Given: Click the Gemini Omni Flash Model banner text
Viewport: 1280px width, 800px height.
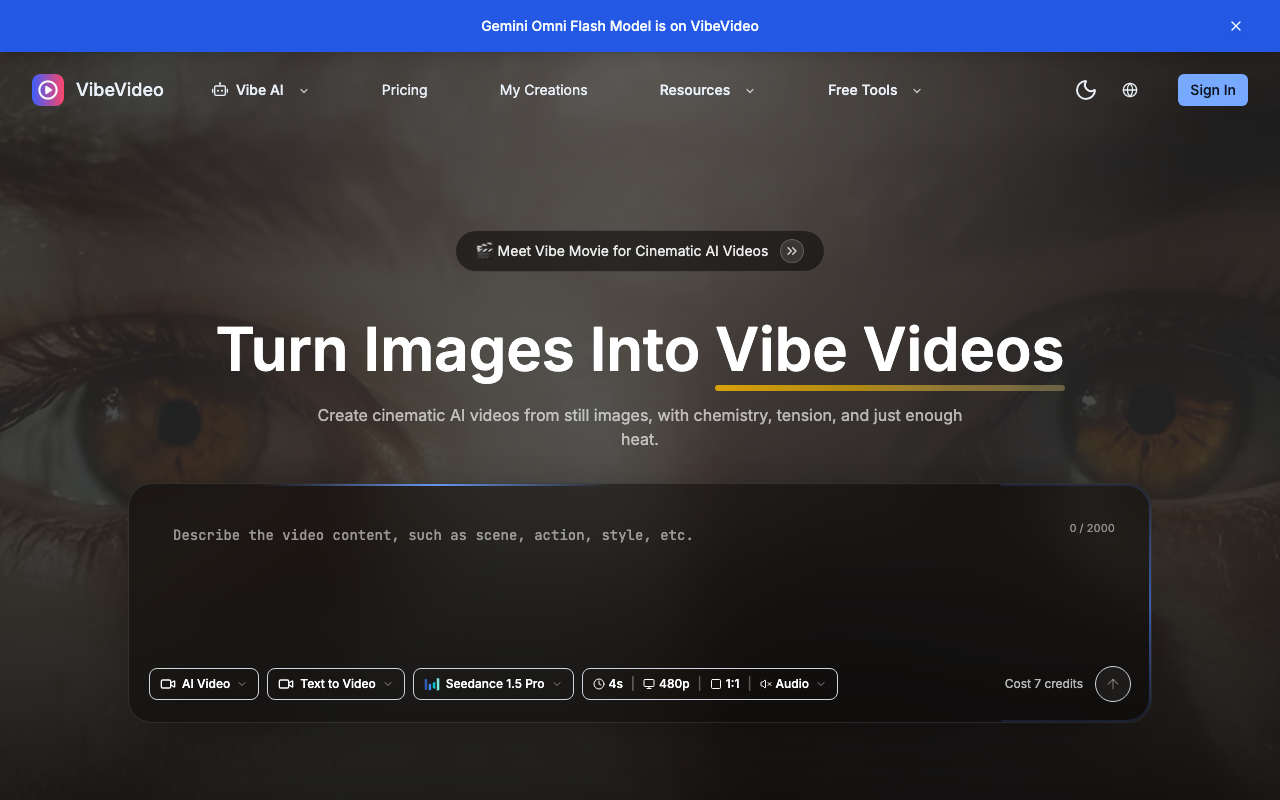Looking at the screenshot, I should [x=620, y=26].
